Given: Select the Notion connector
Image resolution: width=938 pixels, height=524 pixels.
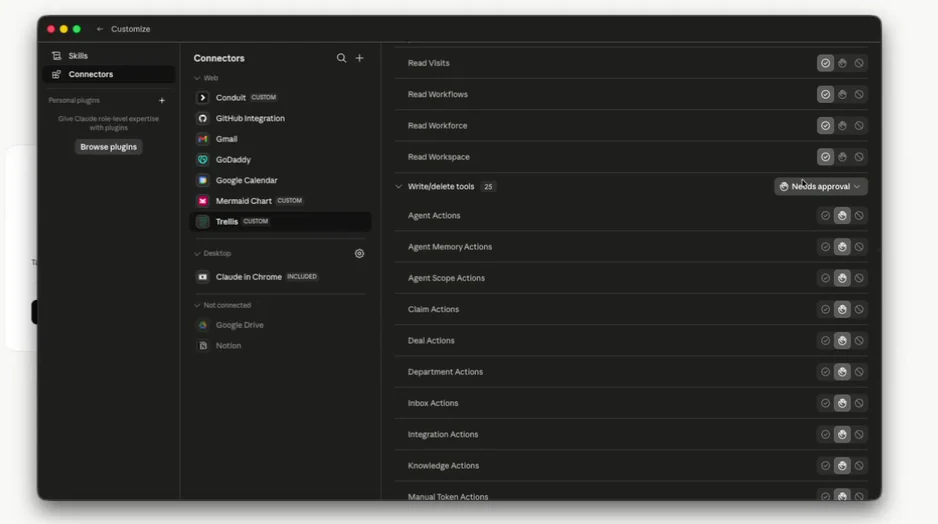Looking at the screenshot, I should click(280, 346).
